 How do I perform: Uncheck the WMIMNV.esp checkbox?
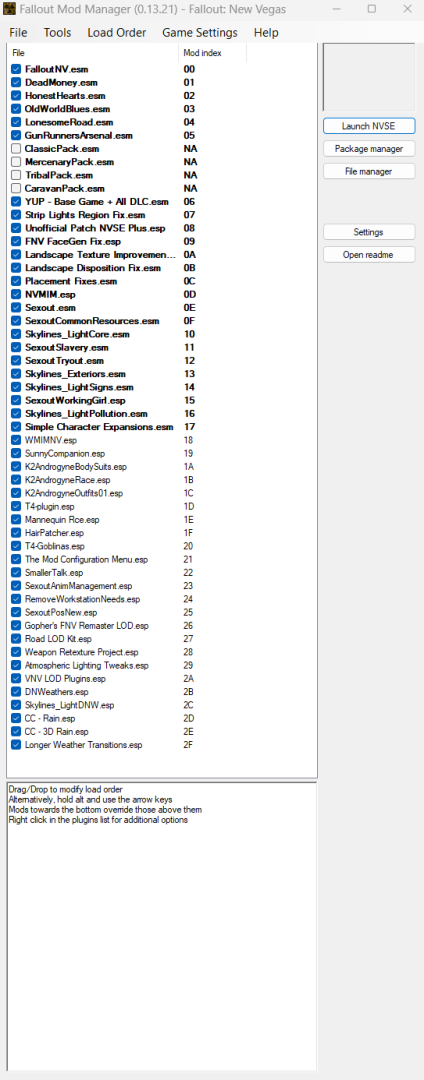pyautogui.click(x=16, y=440)
